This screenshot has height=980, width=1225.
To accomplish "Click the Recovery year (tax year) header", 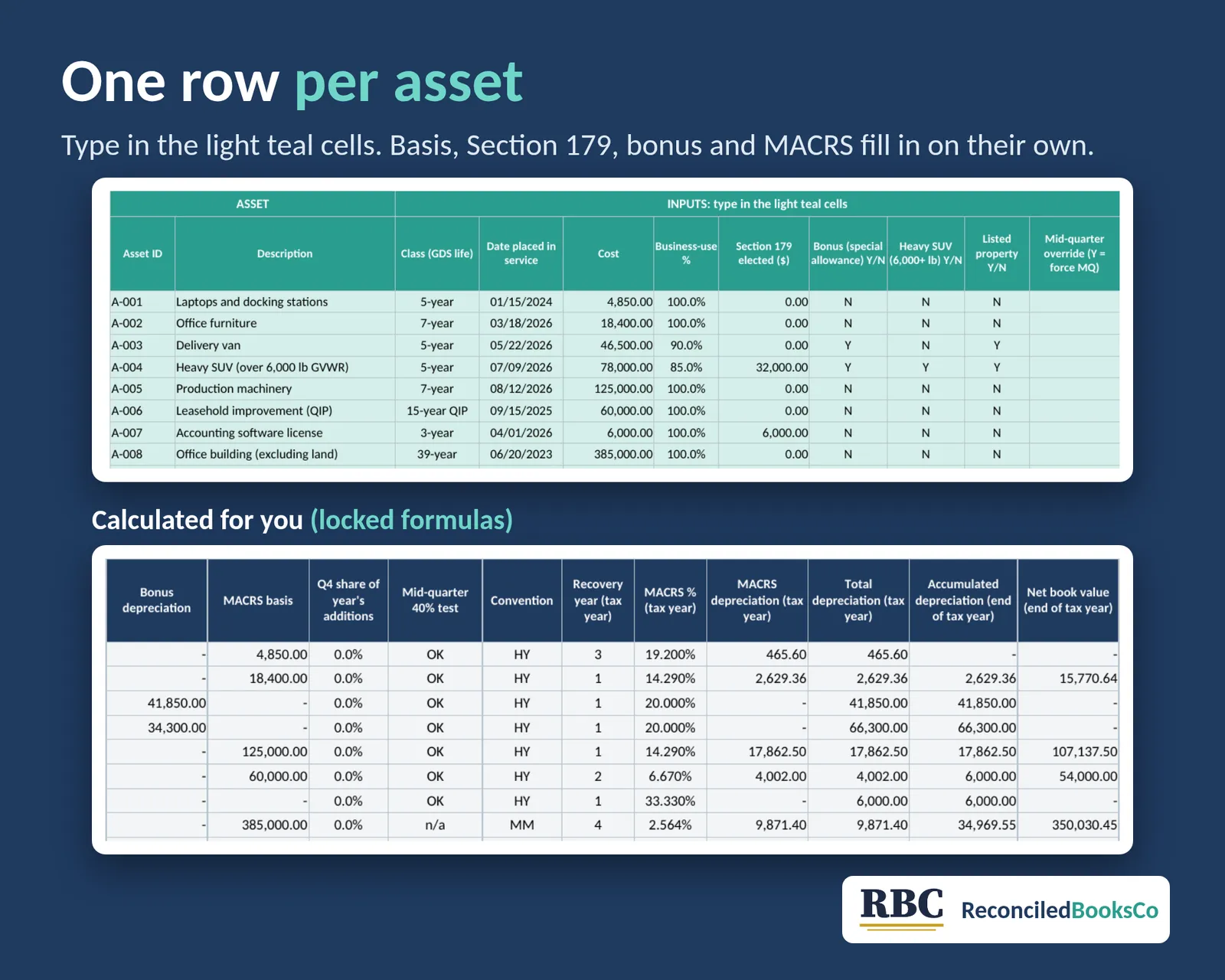I will click(598, 600).
